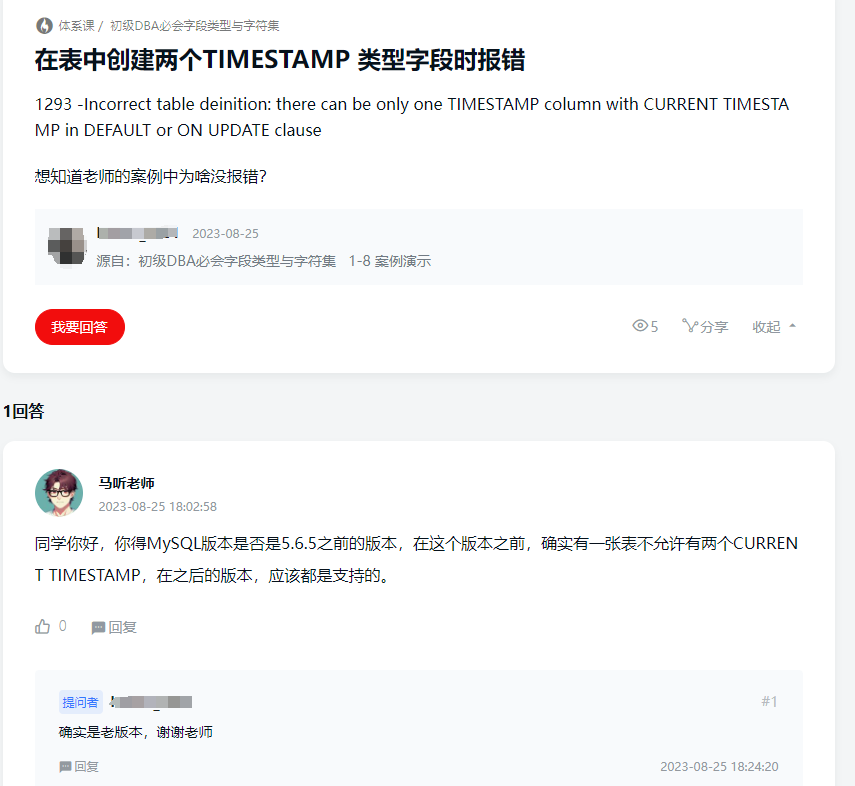Click the blurred asker avatar in question card
The height and width of the screenshot is (786, 855).
pos(67,247)
